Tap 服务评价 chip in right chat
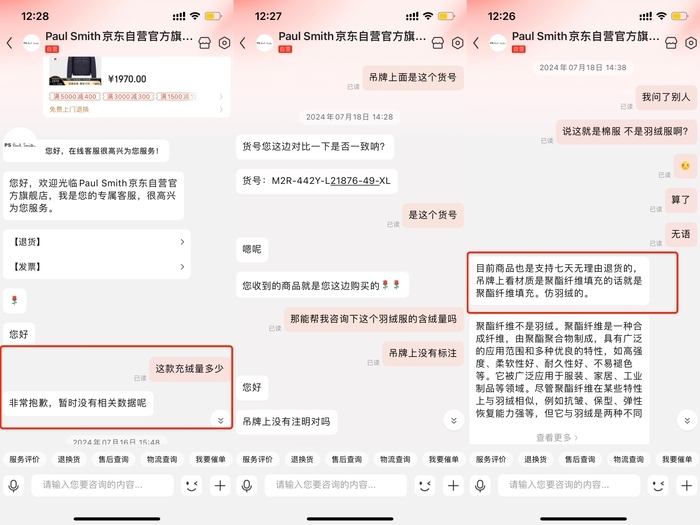 pyautogui.click(x=491, y=459)
